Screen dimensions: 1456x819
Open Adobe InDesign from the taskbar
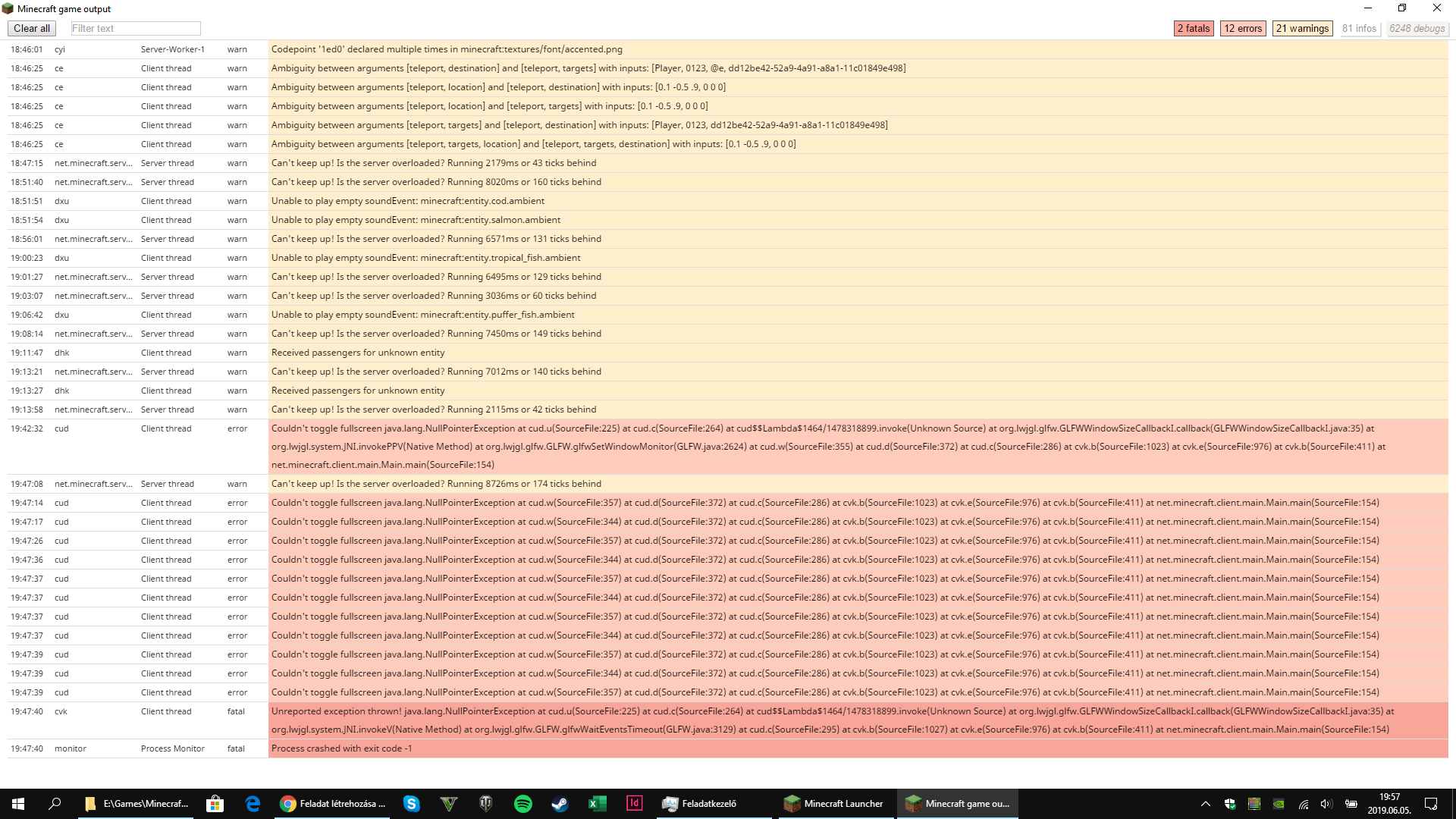634,804
